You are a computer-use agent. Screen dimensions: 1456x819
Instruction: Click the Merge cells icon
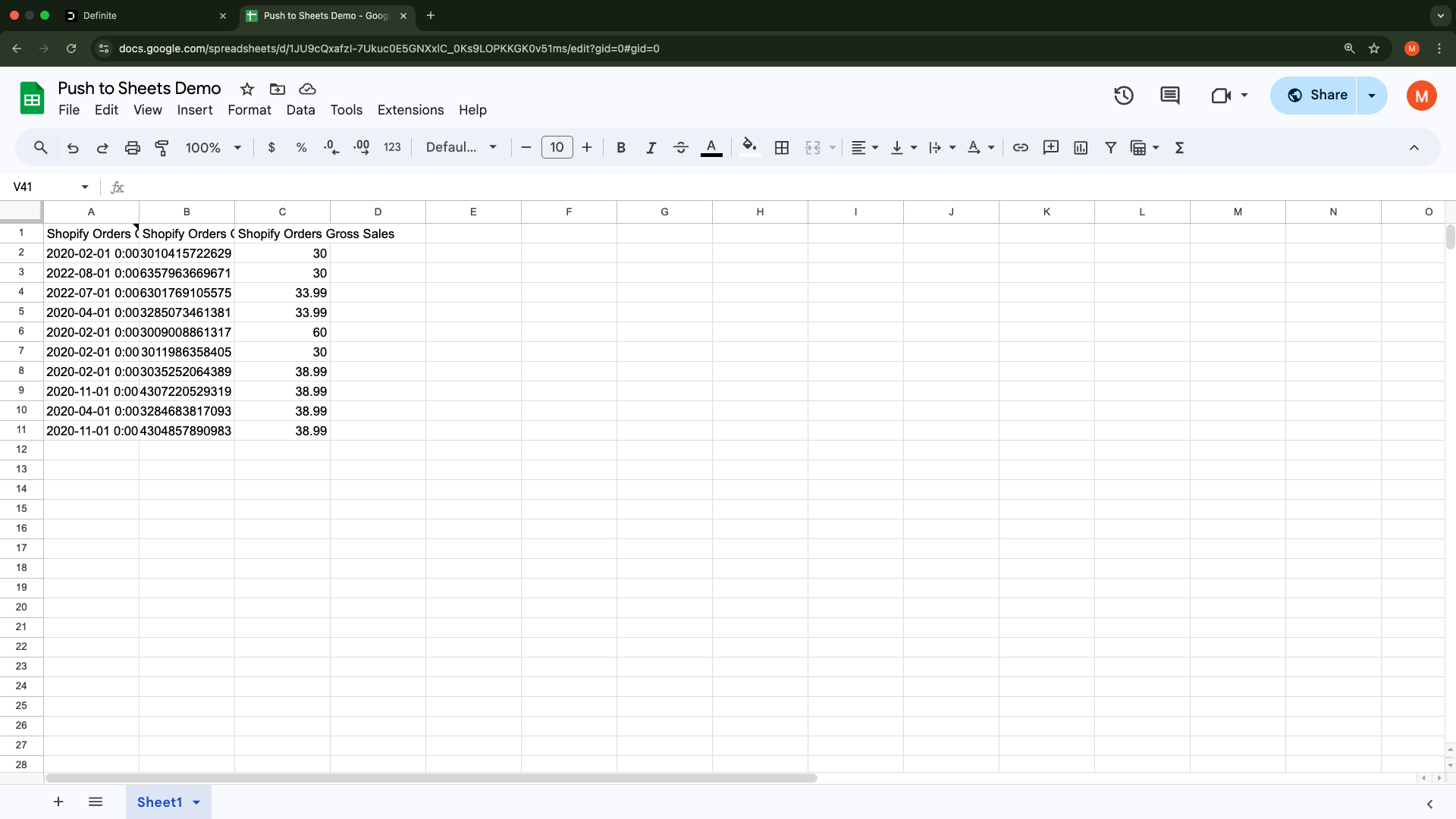813,148
